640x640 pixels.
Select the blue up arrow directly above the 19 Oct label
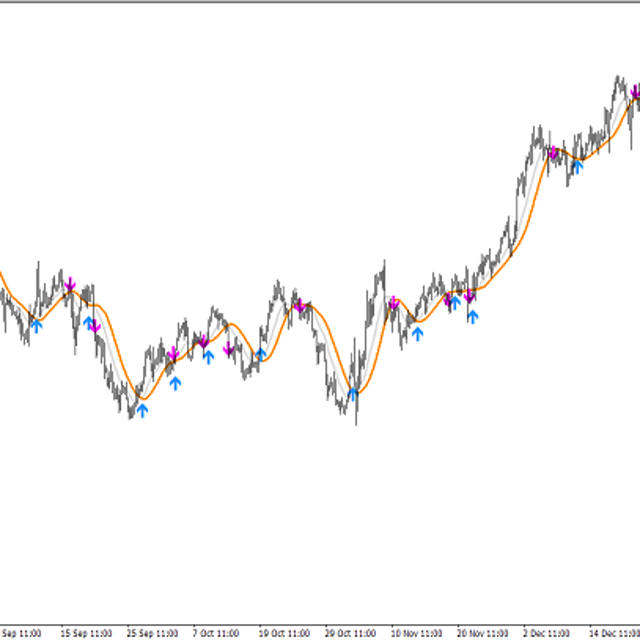pos(261,353)
